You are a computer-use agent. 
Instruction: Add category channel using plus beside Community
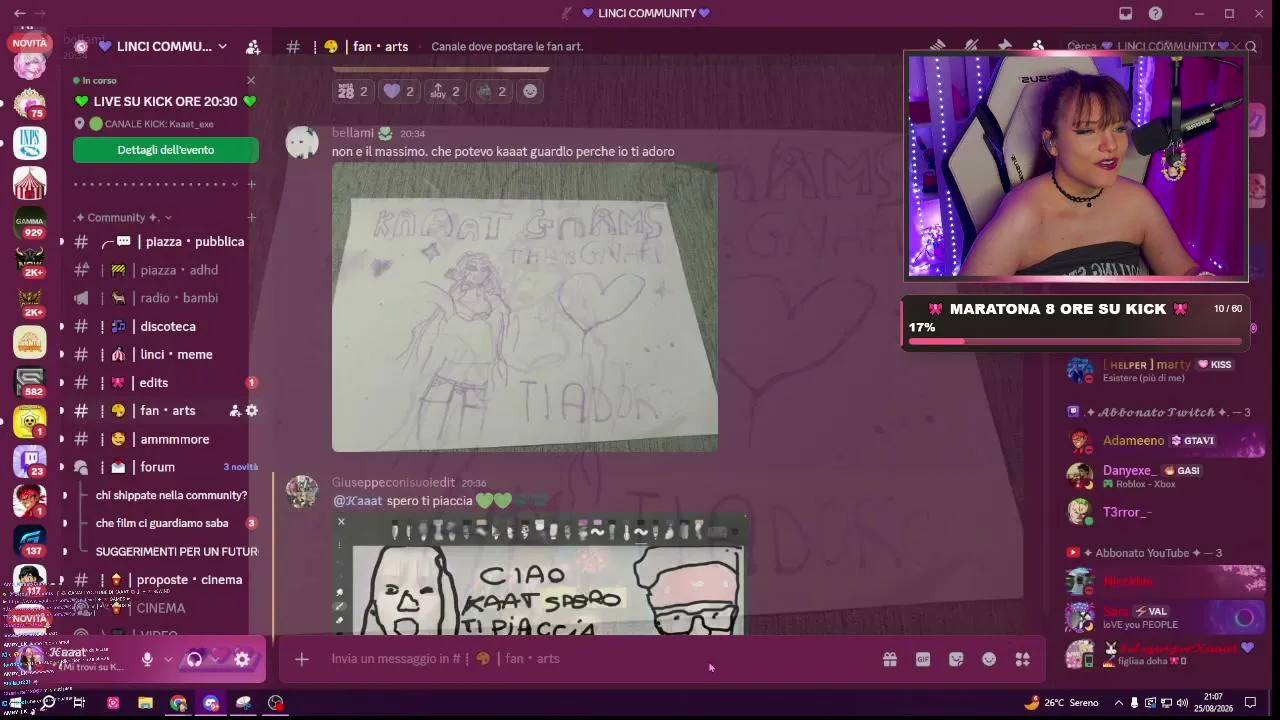coord(251,218)
